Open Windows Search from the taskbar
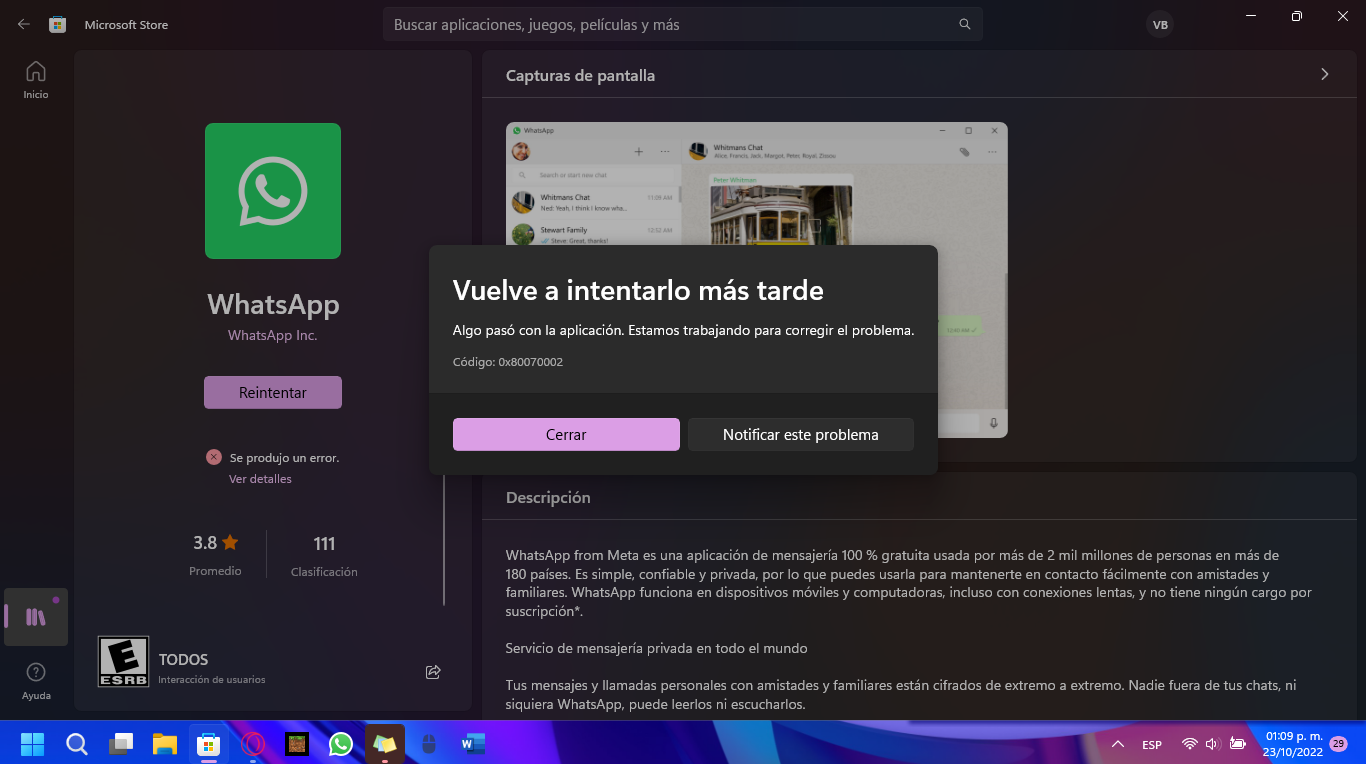The width and height of the screenshot is (1366, 764). click(x=77, y=744)
